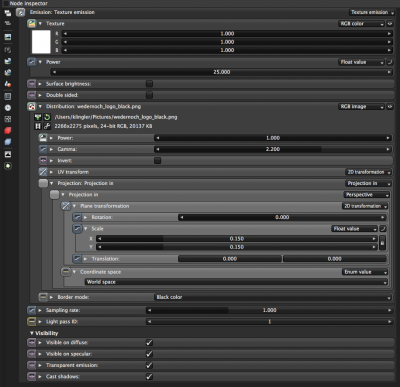Open the Enum value dropdown
400x387 pixels.
click(365, 272)
